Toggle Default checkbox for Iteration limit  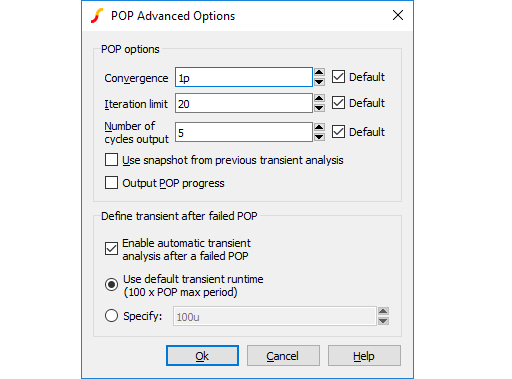tap(338, 103)
